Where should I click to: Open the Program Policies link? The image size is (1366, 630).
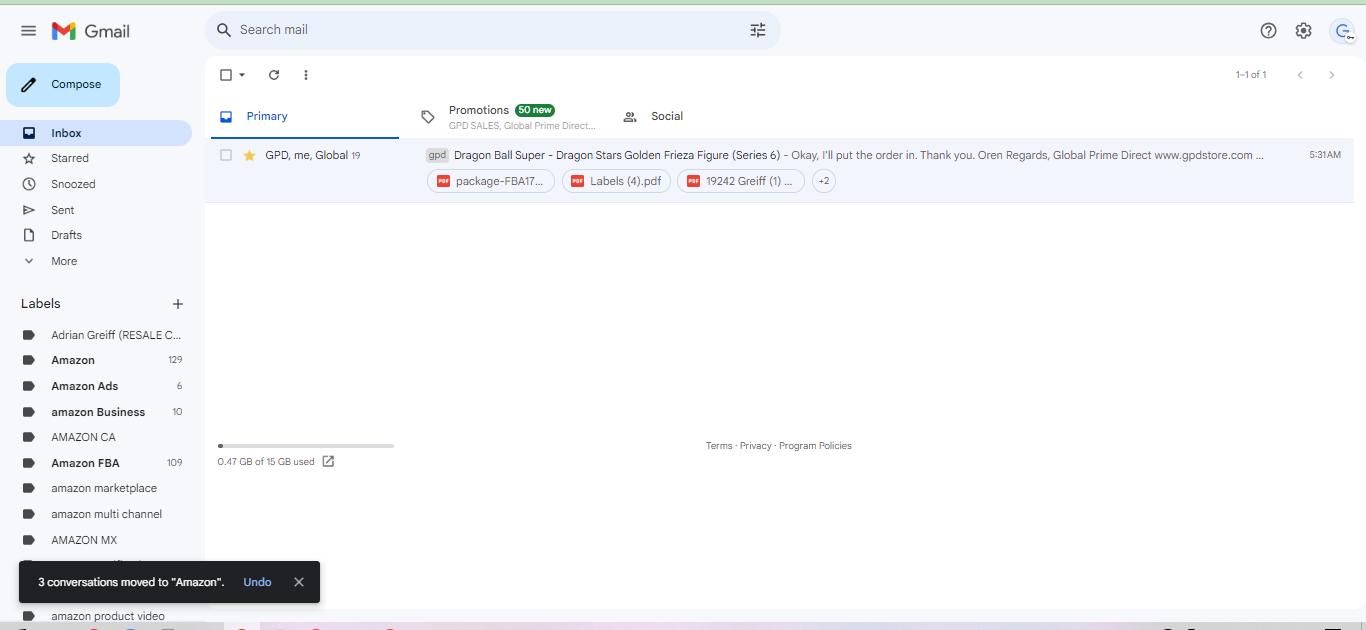(815, 446)
